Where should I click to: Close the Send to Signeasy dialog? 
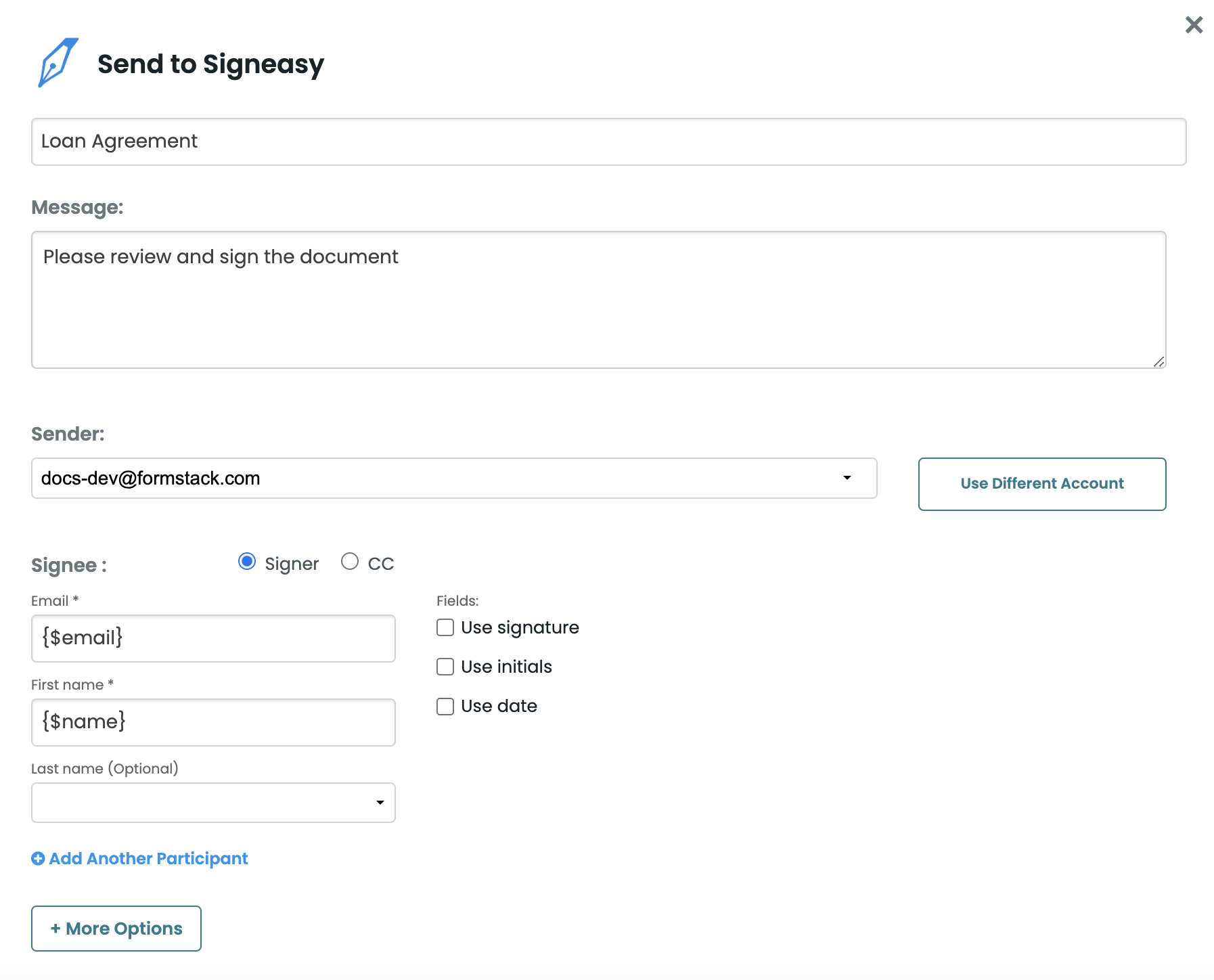coord(1194,25)
